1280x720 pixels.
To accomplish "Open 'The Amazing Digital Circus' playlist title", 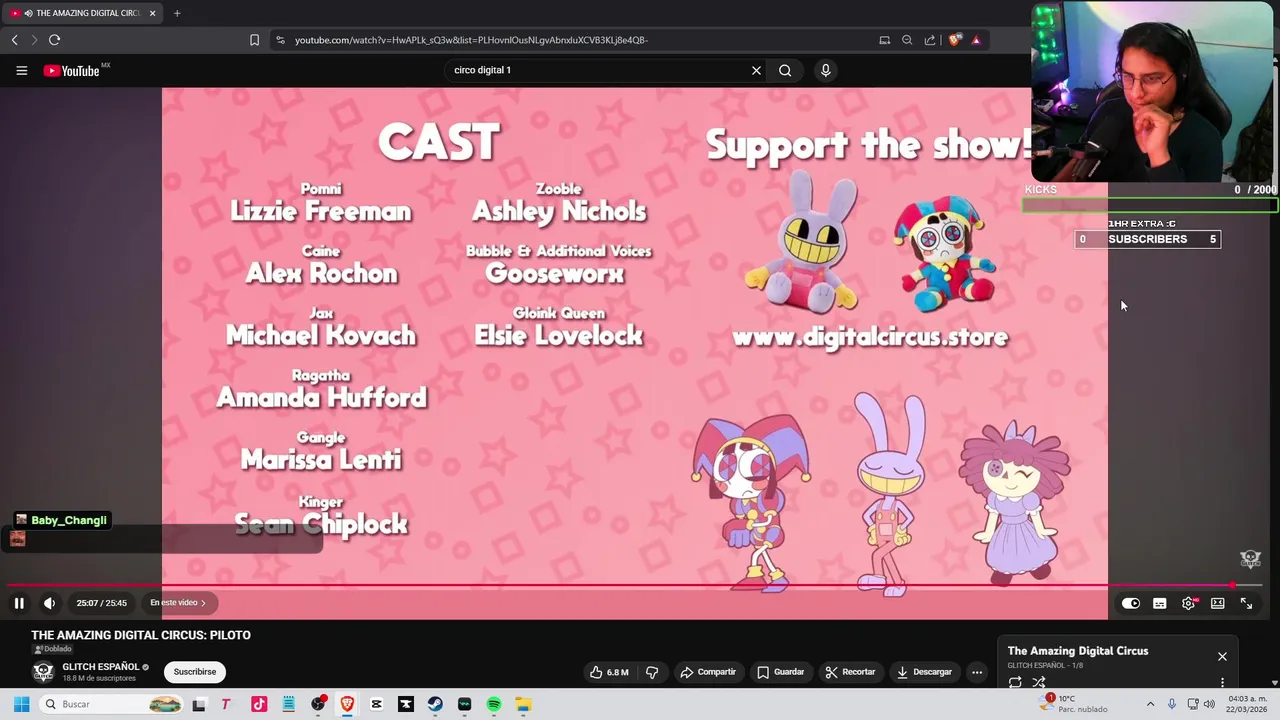I will click(1078, 651).
